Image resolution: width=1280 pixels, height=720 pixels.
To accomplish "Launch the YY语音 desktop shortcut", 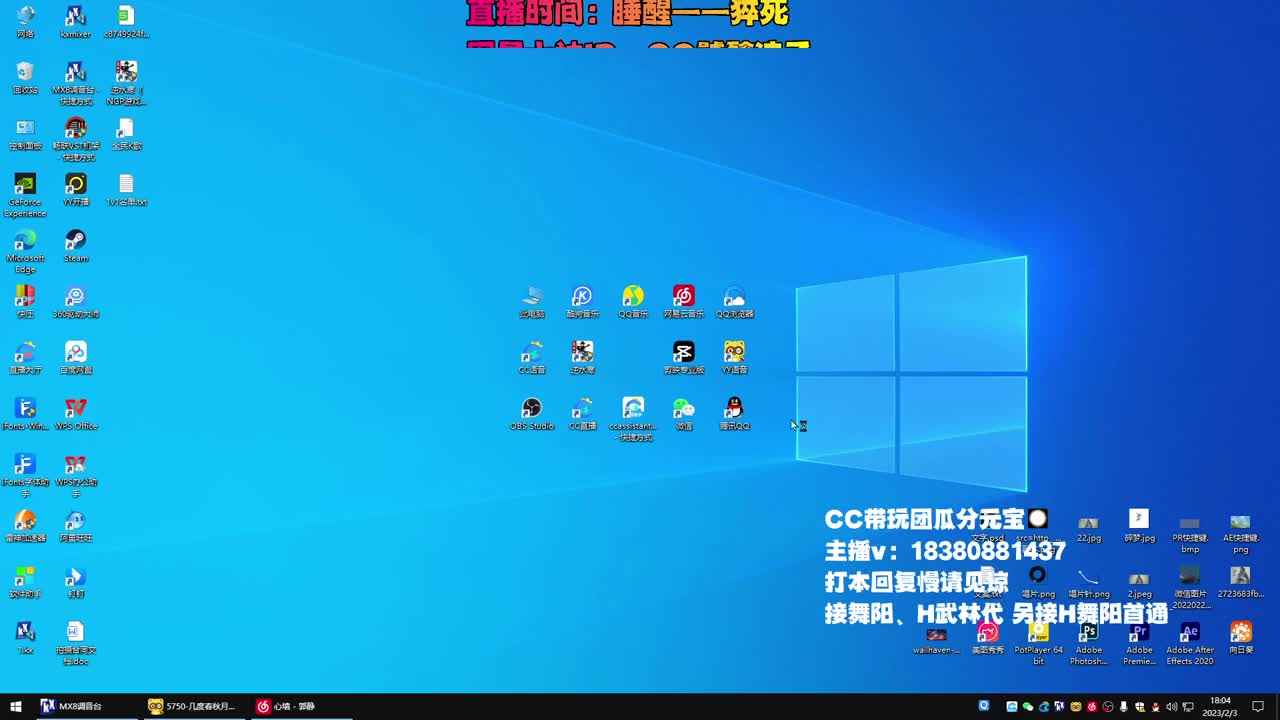I will [x=735, y=358].
